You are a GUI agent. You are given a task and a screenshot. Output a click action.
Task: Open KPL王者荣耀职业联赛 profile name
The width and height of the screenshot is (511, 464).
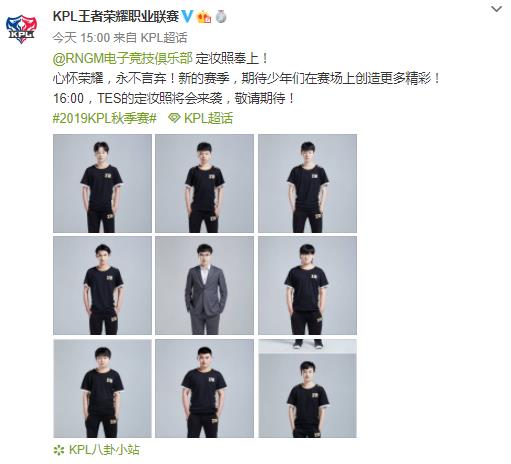tap(116, 16)
